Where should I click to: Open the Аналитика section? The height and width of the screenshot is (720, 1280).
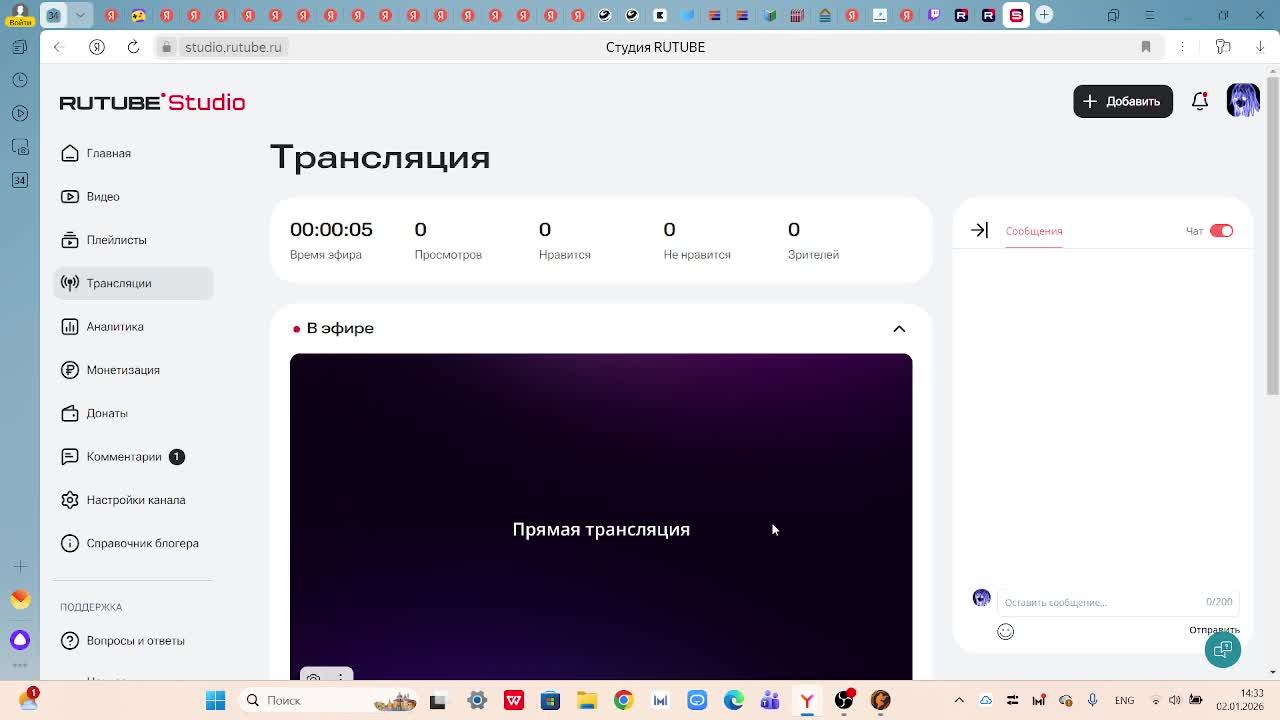tap(103, 326)
